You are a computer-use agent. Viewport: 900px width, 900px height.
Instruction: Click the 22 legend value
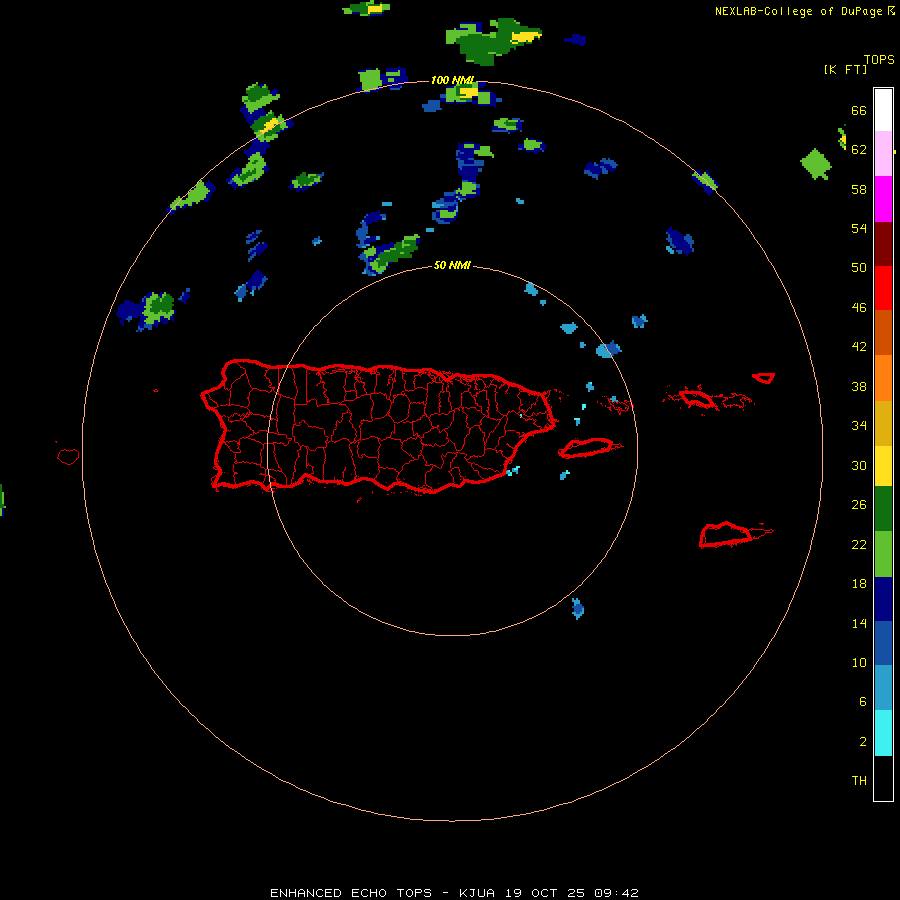pyautogui.click(x=859, y=544)
